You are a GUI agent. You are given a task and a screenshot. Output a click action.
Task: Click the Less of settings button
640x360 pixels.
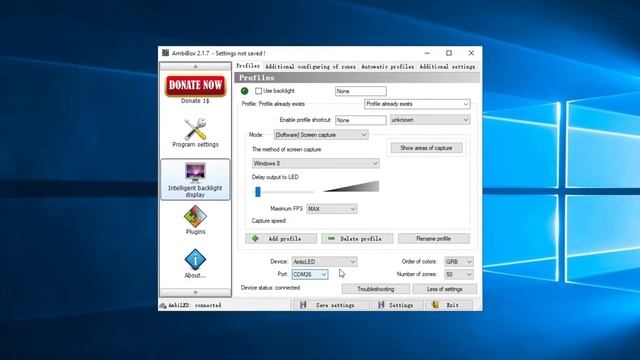point(444,289)
